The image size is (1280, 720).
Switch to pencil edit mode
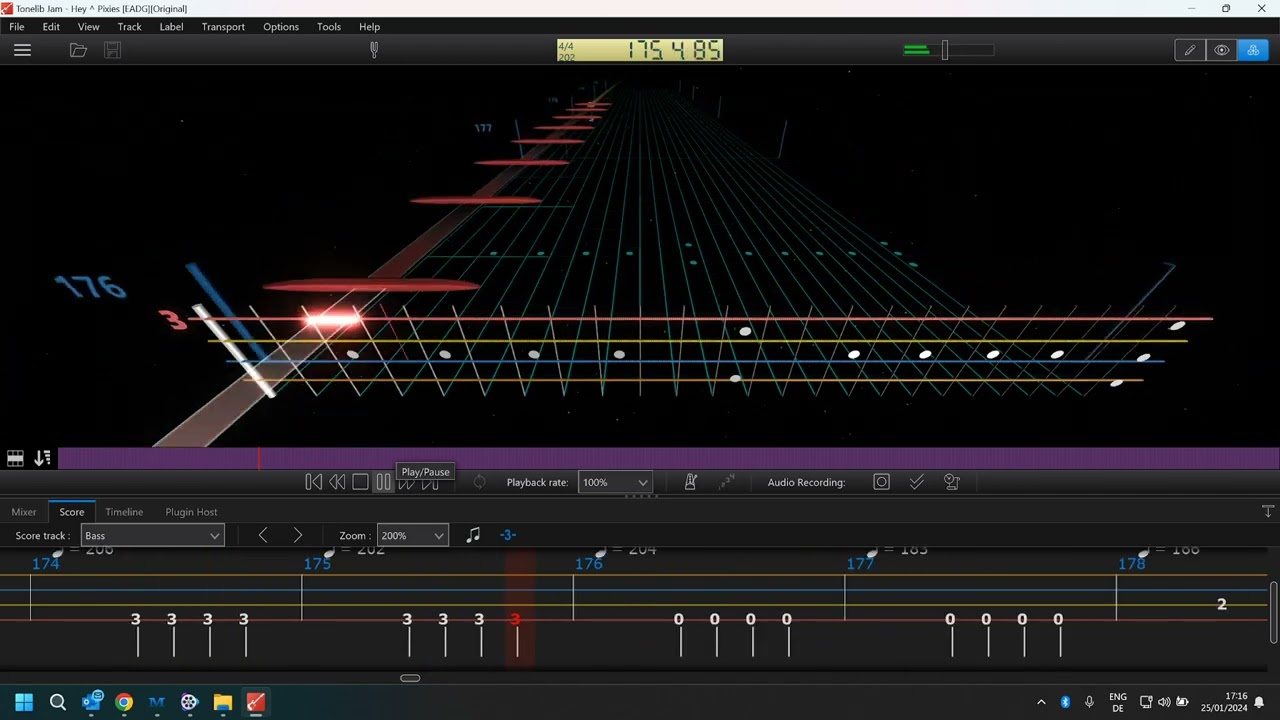tap(1190, 50)
